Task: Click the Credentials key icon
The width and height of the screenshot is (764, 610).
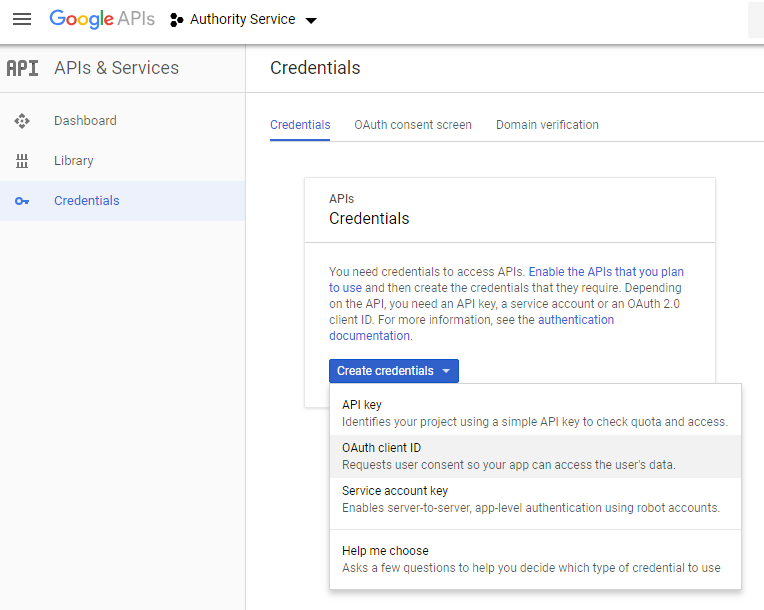Action: click(22, 201)
